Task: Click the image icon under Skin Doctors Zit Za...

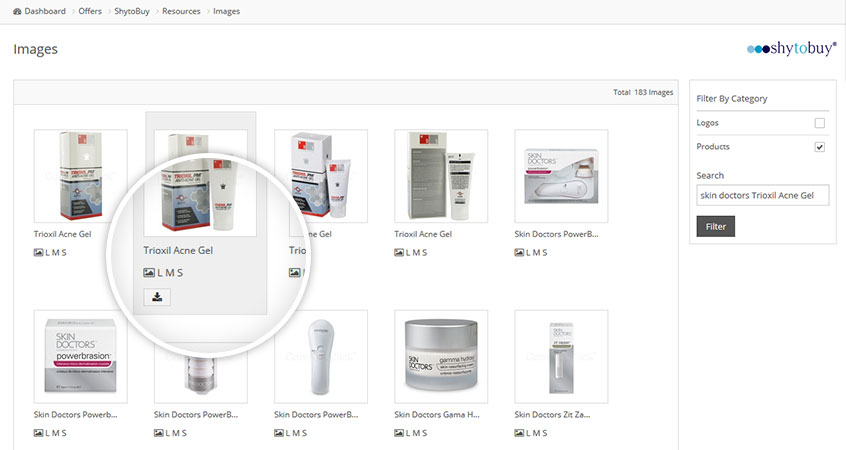Action: point(519,433)
